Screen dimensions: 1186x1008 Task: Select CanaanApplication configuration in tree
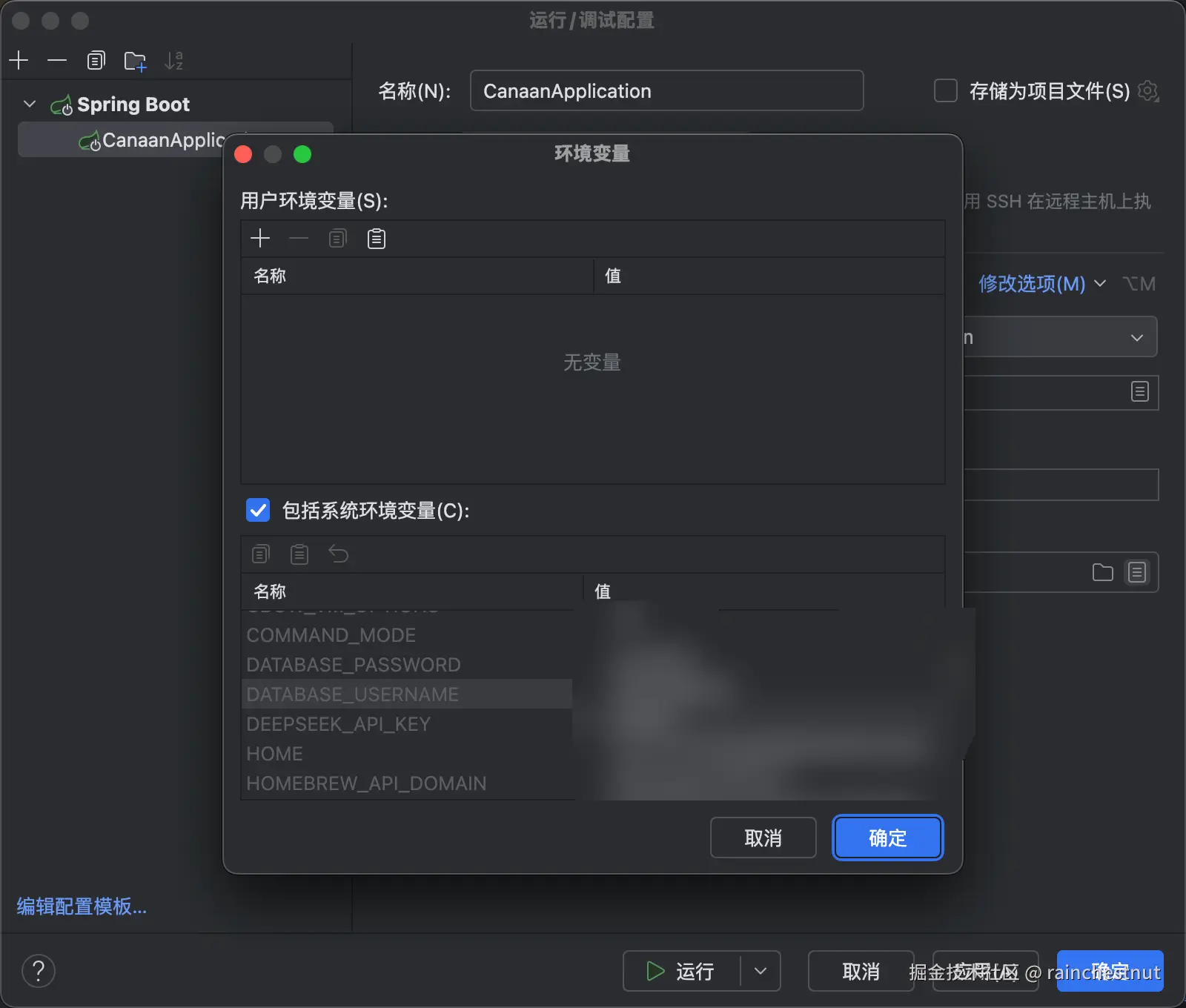176,140
